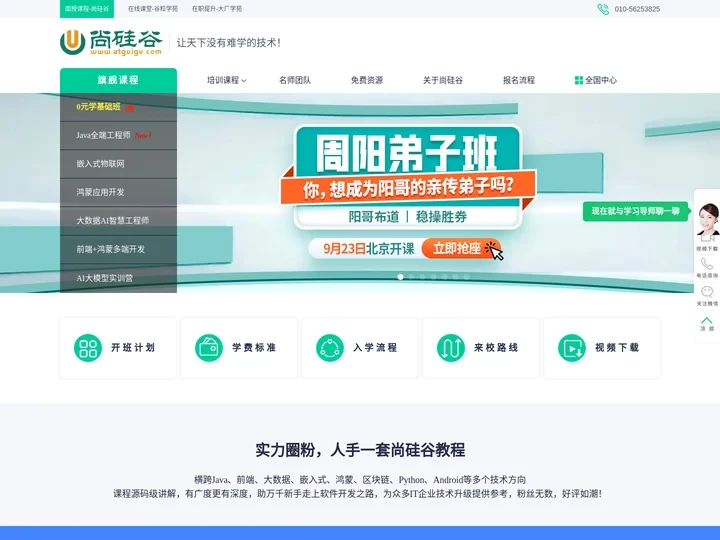The height and width of the screenshot is (540, 720).
Task: Open the 全国中心 nav item
Action: click(x=596, y=80)
